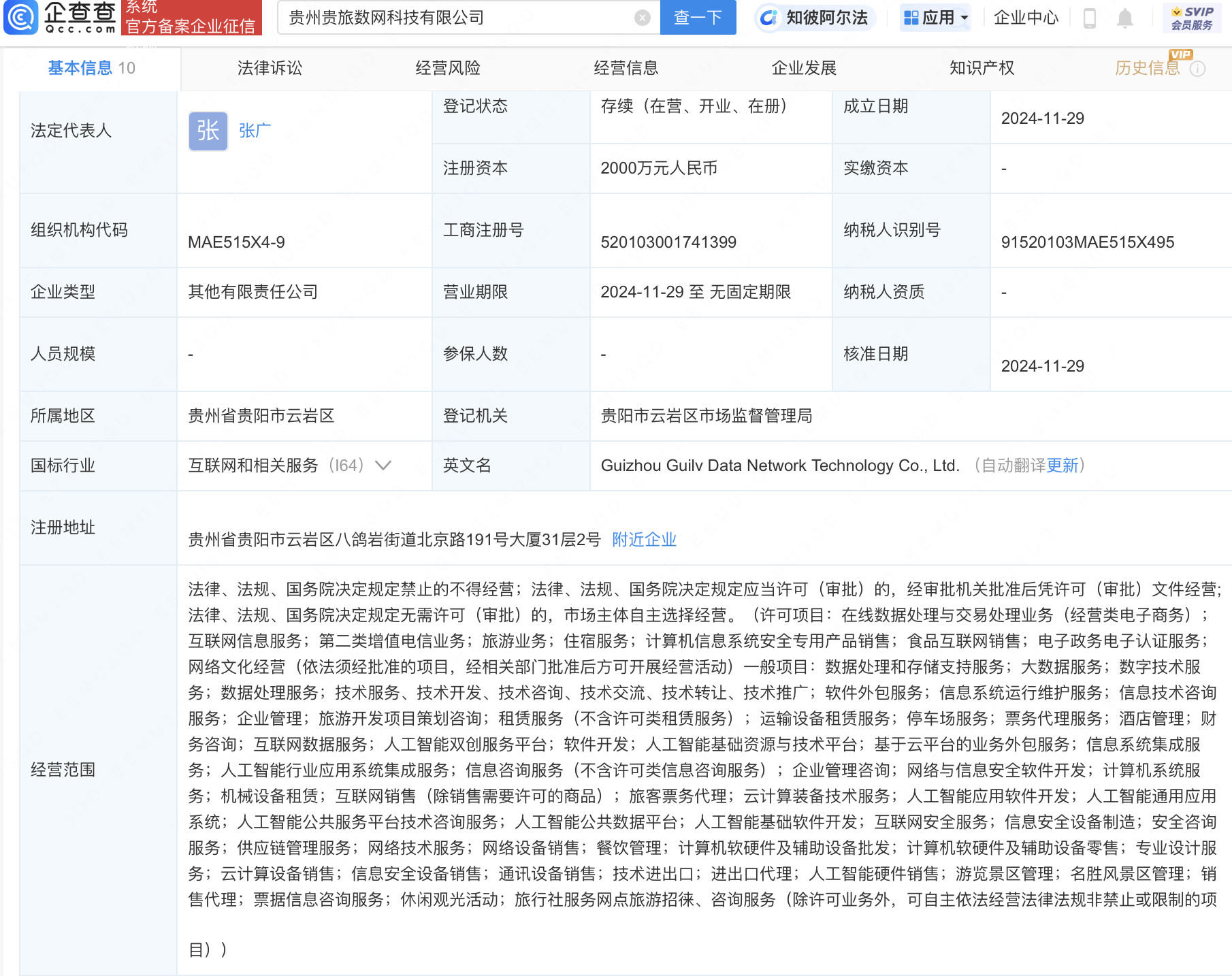This screenshot has height=976, width=1232.
Task: Open the 知识产权 tab
Action: pyautogui.click(x=982, y=68)
